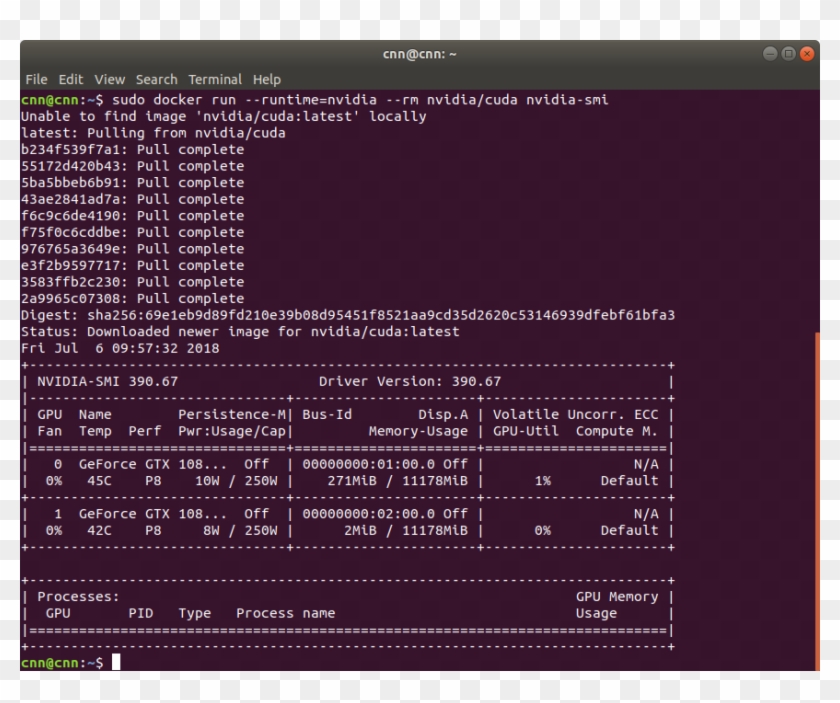Click the 'Persistence-M' column header
Image resolution: width=840 pixels, height=703 pixels.
232,415
